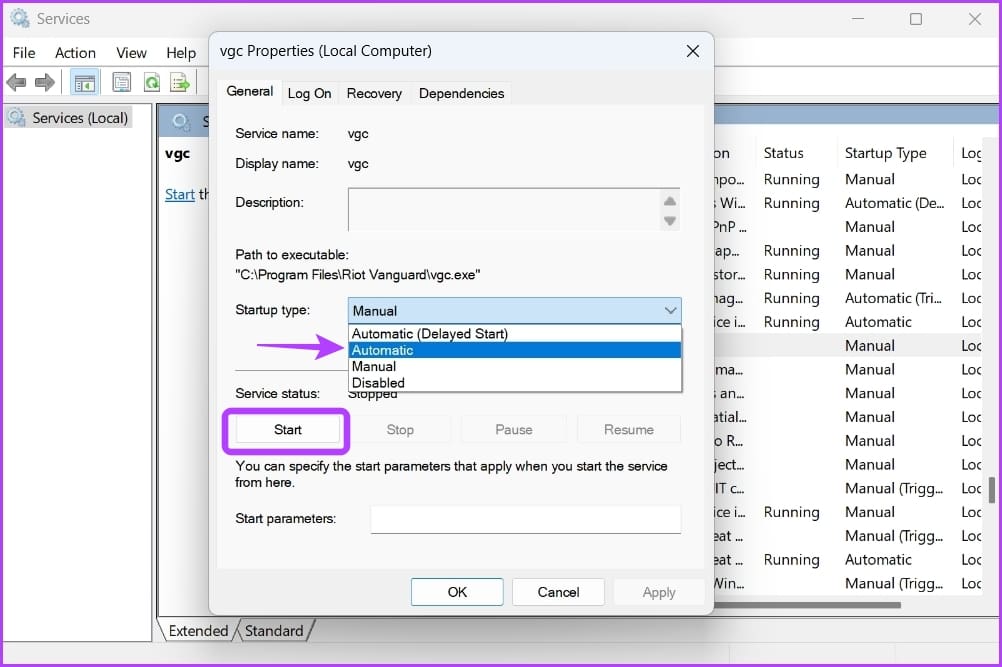Viewport: 1002px width, 667px height.
Task: Open the Action menu
Action: 75,53
